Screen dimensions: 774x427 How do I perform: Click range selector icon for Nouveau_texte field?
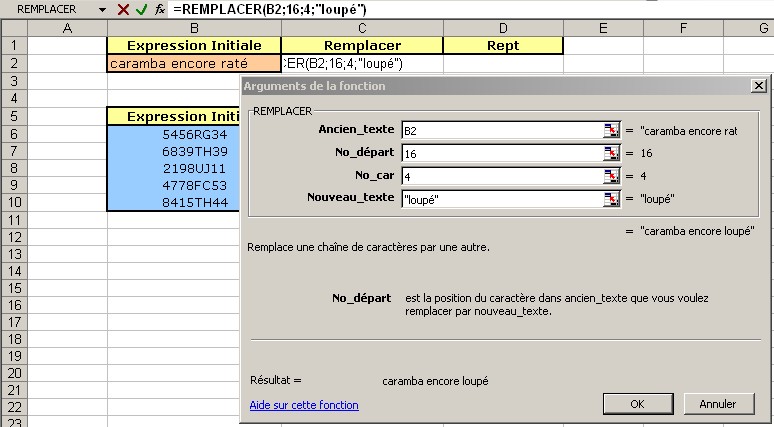(x=611, y=198)
